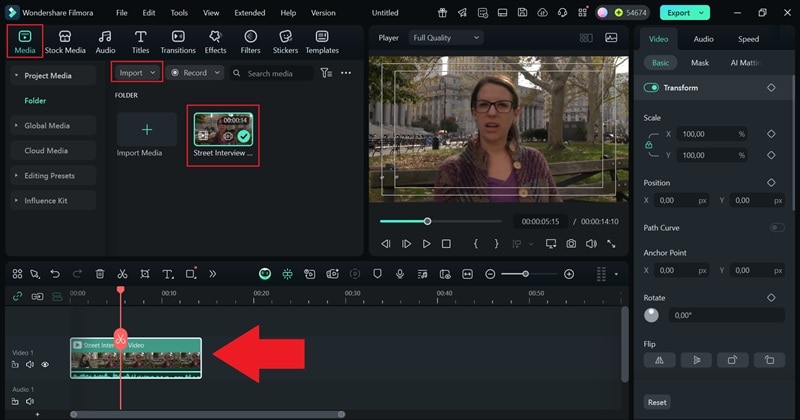Open the Transitions panel
Viewport: 800px width, 420px height.
178,41
